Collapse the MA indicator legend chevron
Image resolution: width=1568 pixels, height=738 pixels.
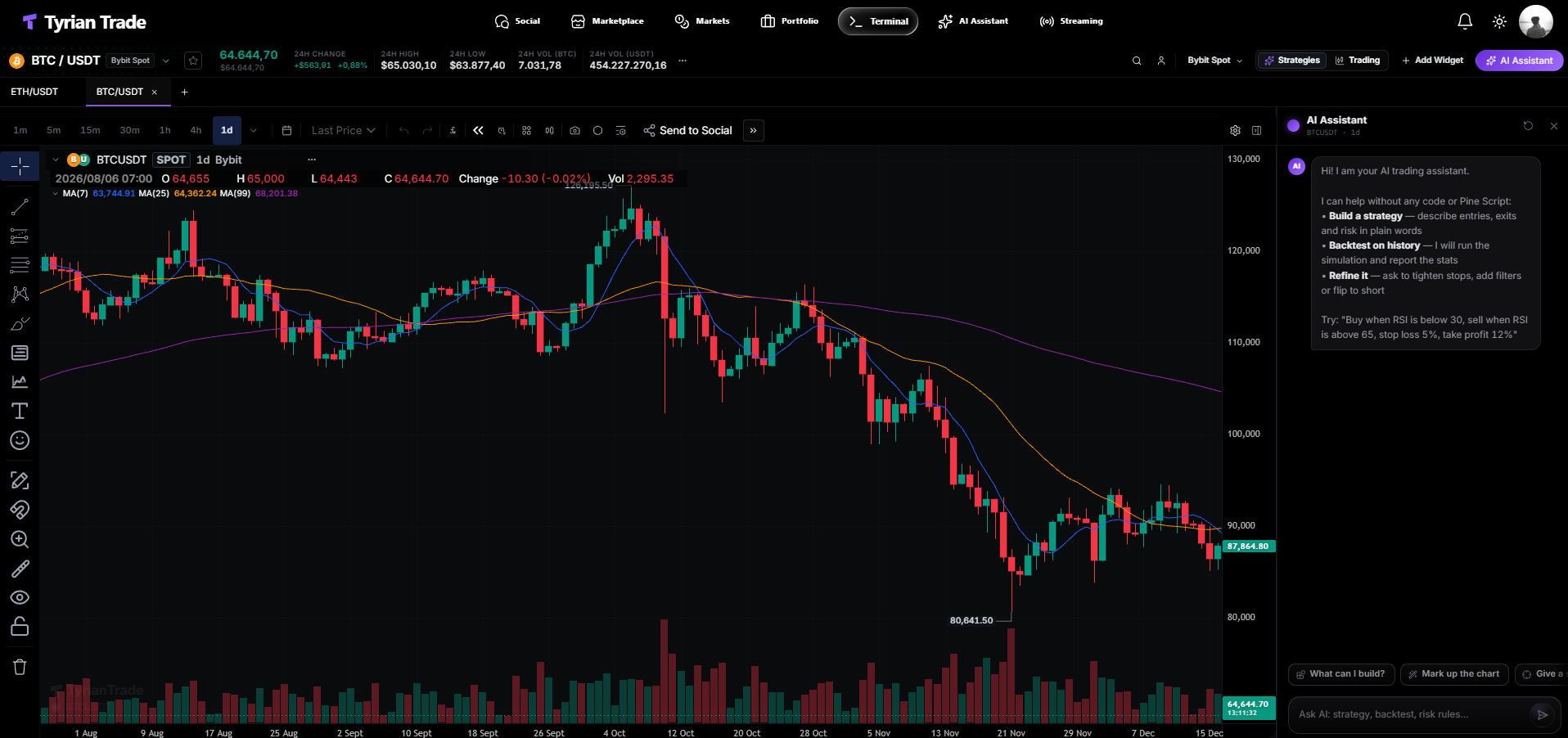coord(55,194)
